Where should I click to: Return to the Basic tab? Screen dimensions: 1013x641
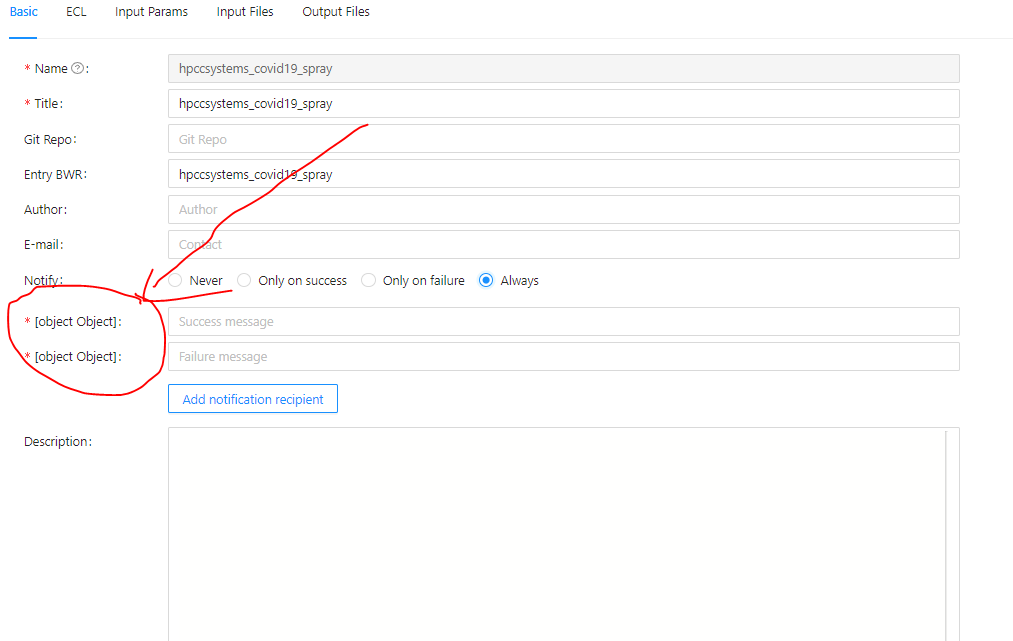point(23,12)
